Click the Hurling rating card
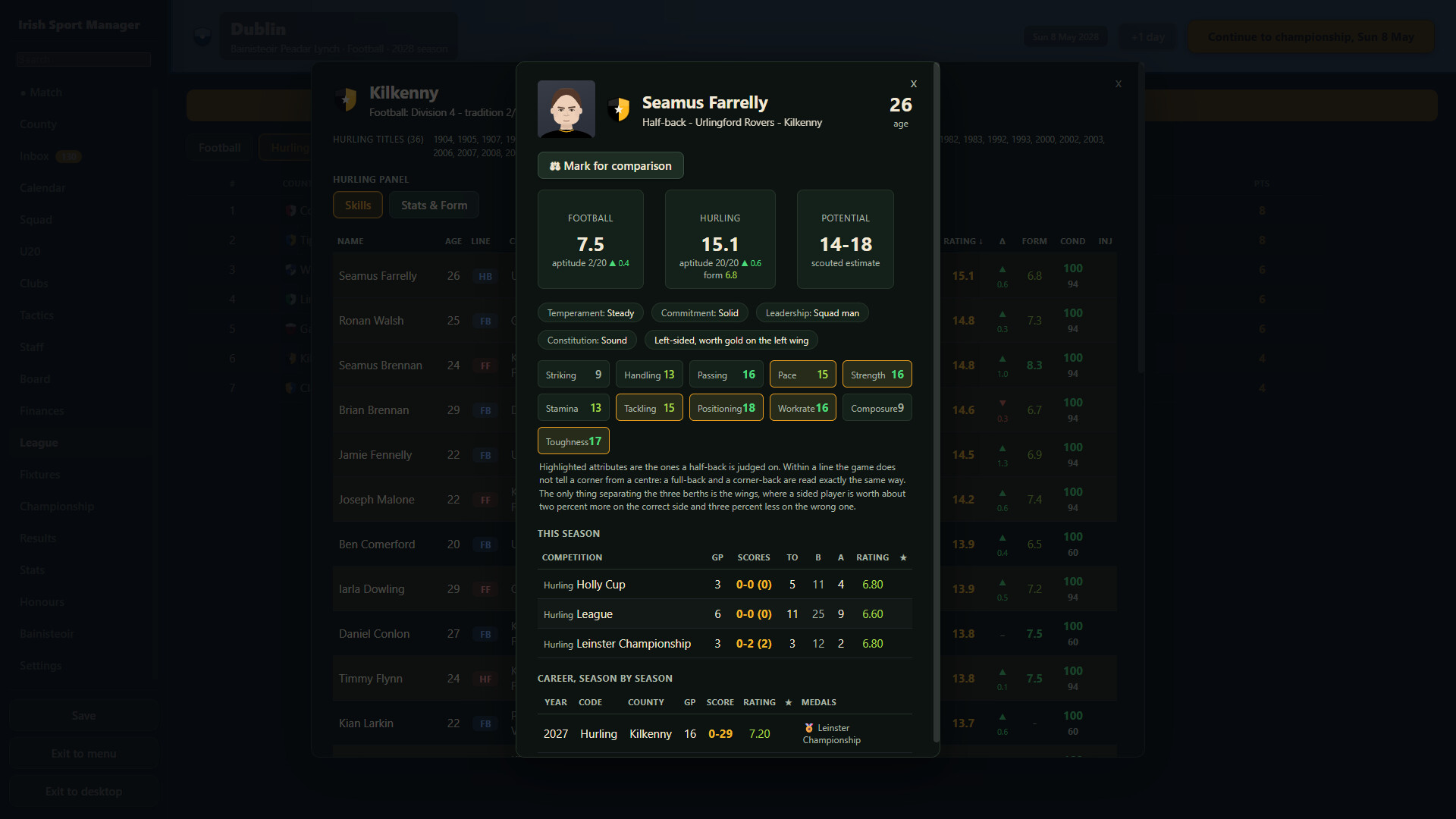This screenshot has width=1456, height=819. (x=720, y=240)
